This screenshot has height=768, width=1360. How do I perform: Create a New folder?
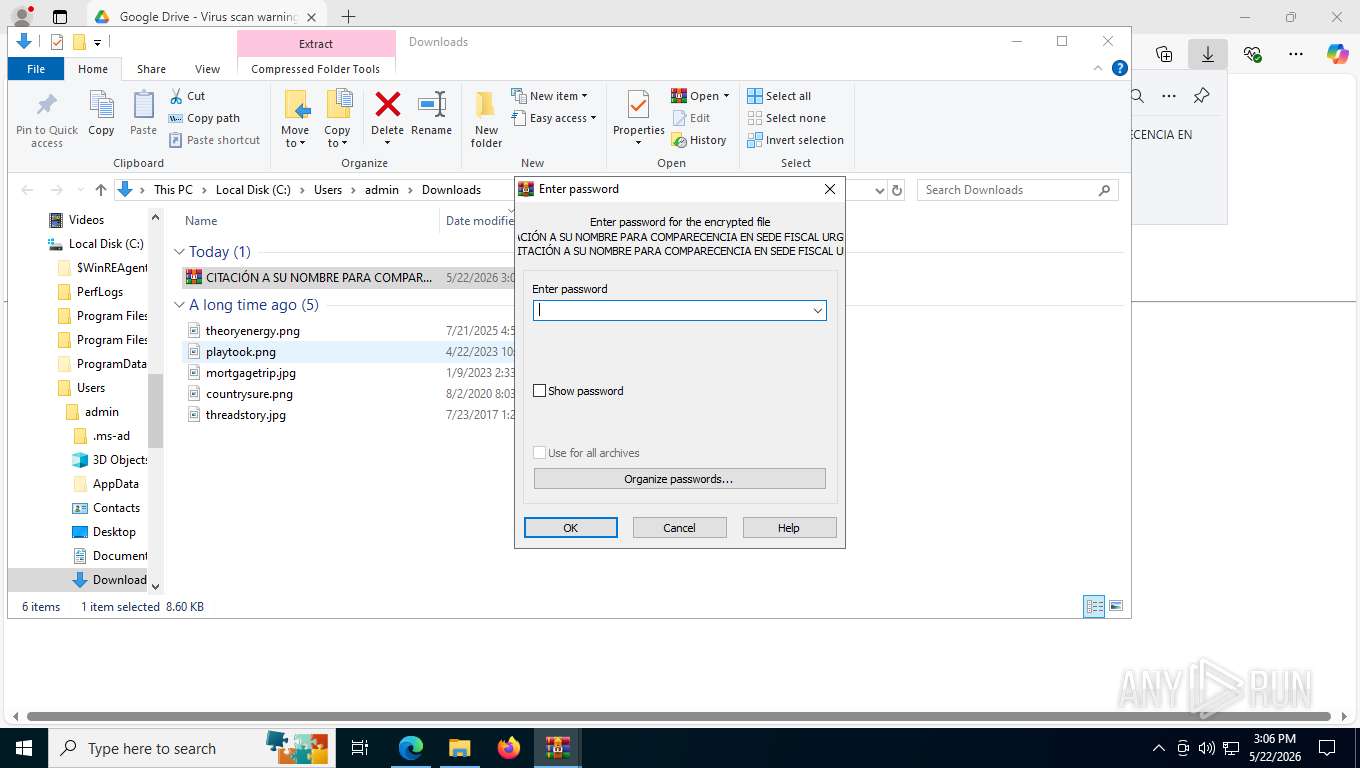pyautogui.click(x=486, y=119)
